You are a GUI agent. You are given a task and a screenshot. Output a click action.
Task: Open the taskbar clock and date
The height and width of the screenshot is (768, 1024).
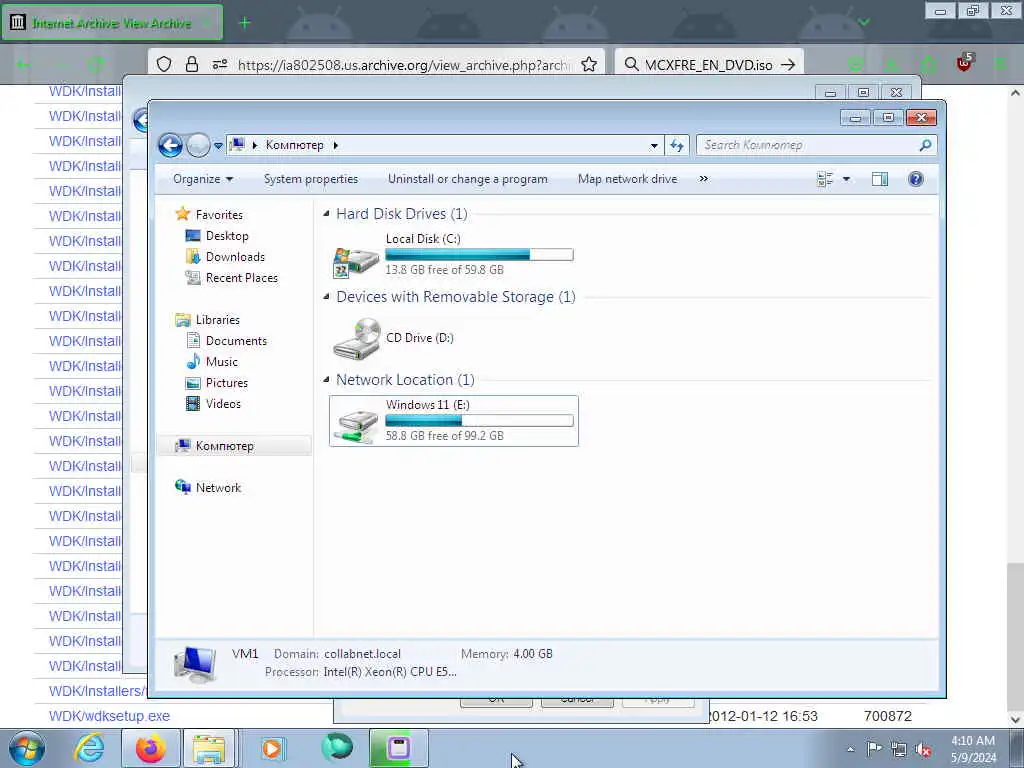click(x=973, y=749)
